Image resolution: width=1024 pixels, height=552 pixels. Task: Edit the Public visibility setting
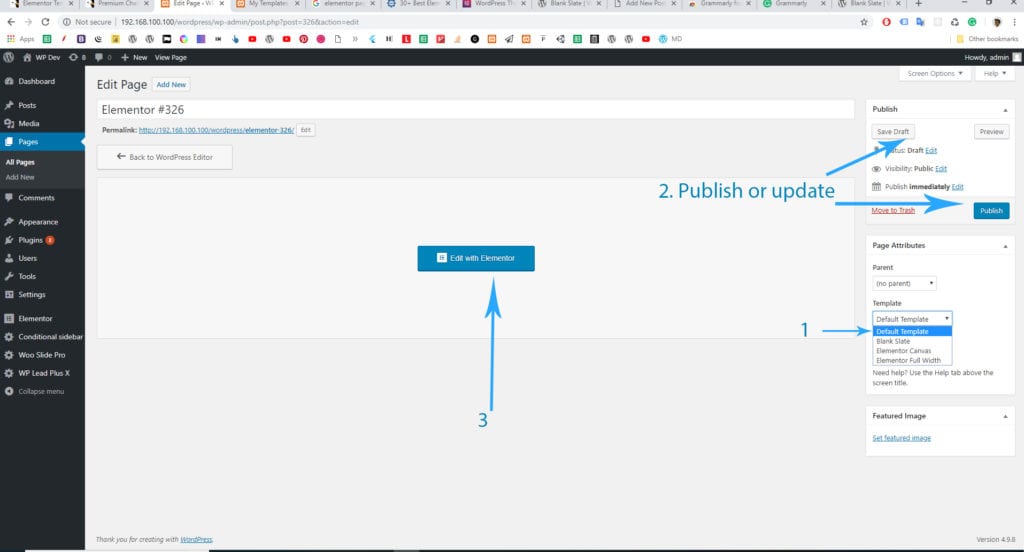coord(940,169)
